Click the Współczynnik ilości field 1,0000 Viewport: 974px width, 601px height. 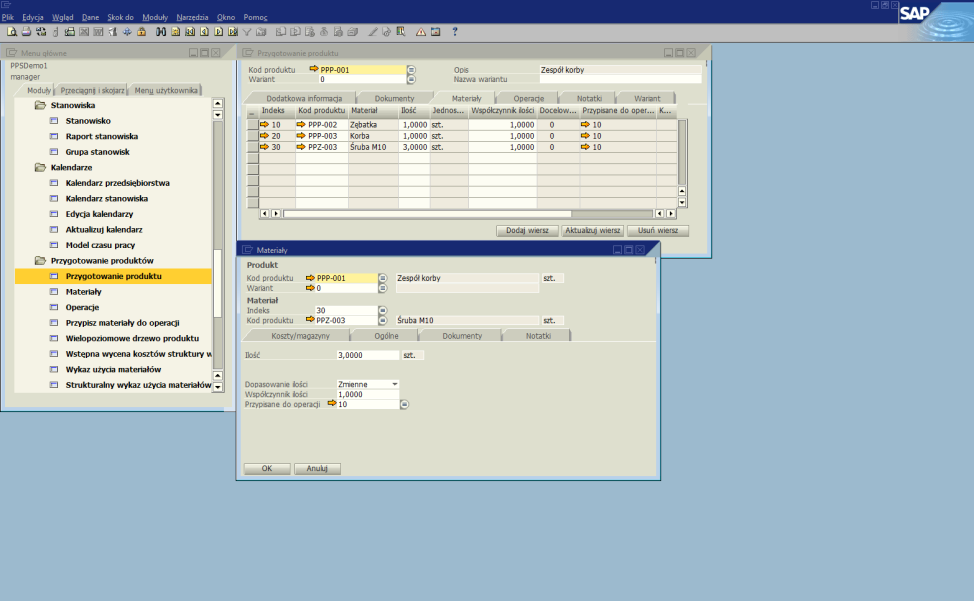pos(368,394)
